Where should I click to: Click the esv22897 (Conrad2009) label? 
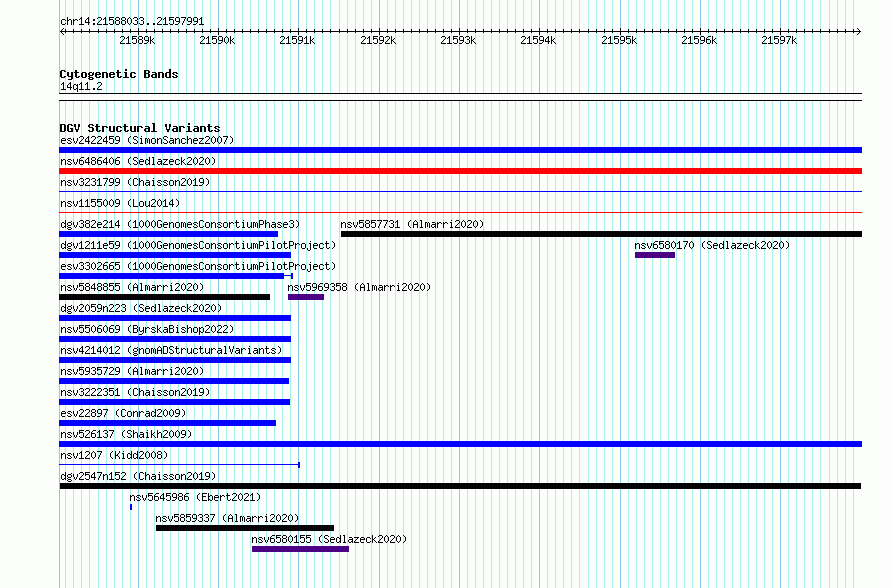pos(123,413)
